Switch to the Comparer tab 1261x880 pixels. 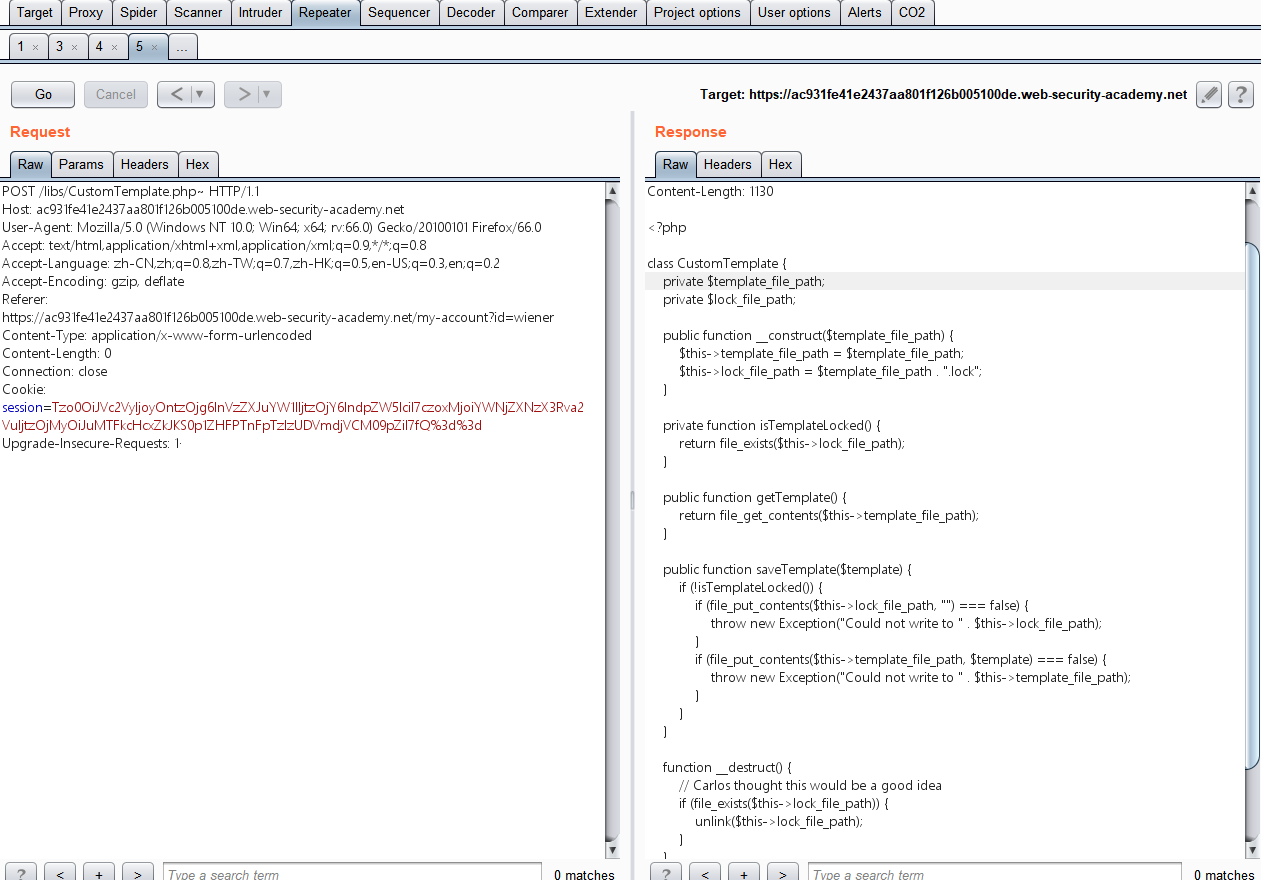tap(540, 13)
